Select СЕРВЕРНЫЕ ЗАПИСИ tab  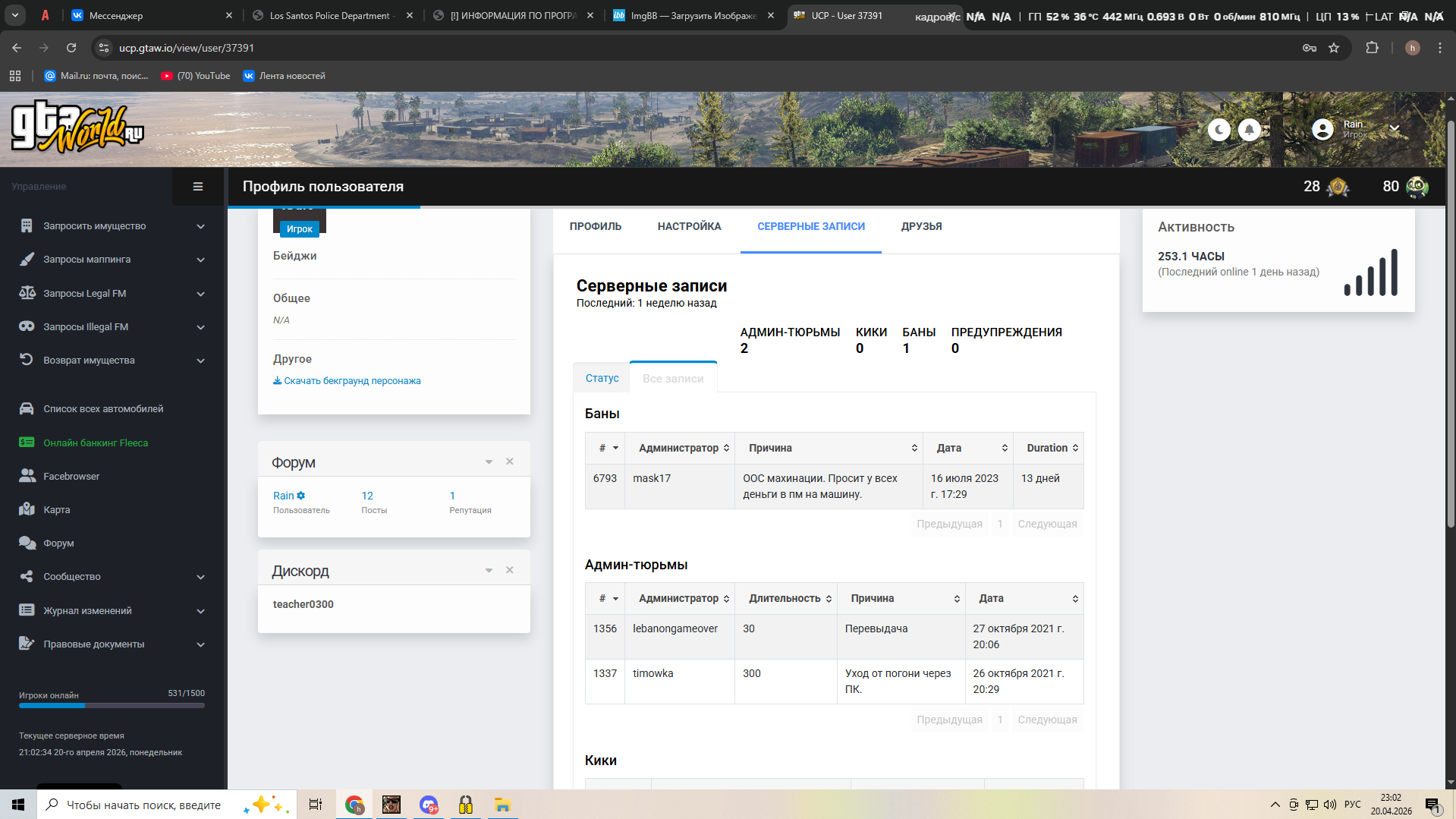811,226
